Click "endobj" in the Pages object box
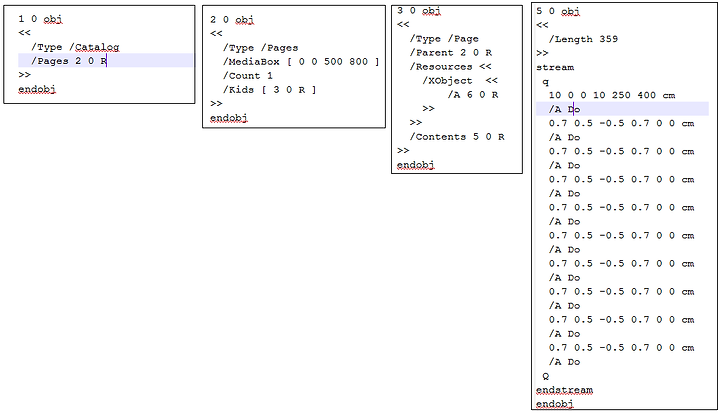 coord(229,118)
